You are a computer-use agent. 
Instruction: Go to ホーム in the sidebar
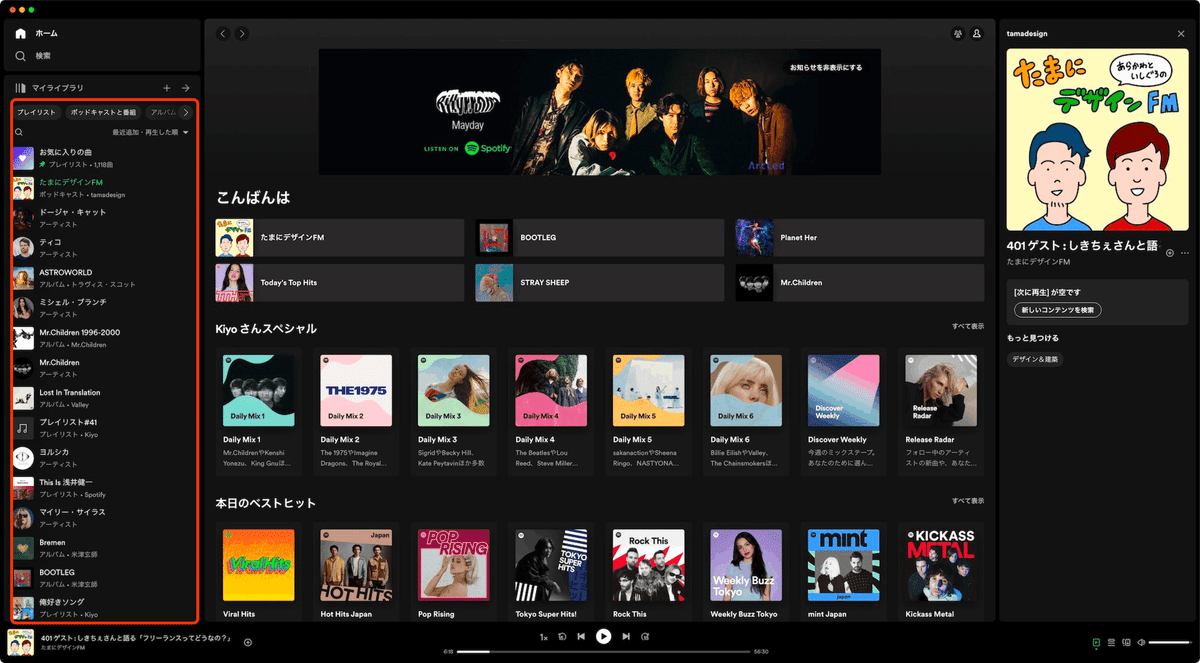click(37, 33)
